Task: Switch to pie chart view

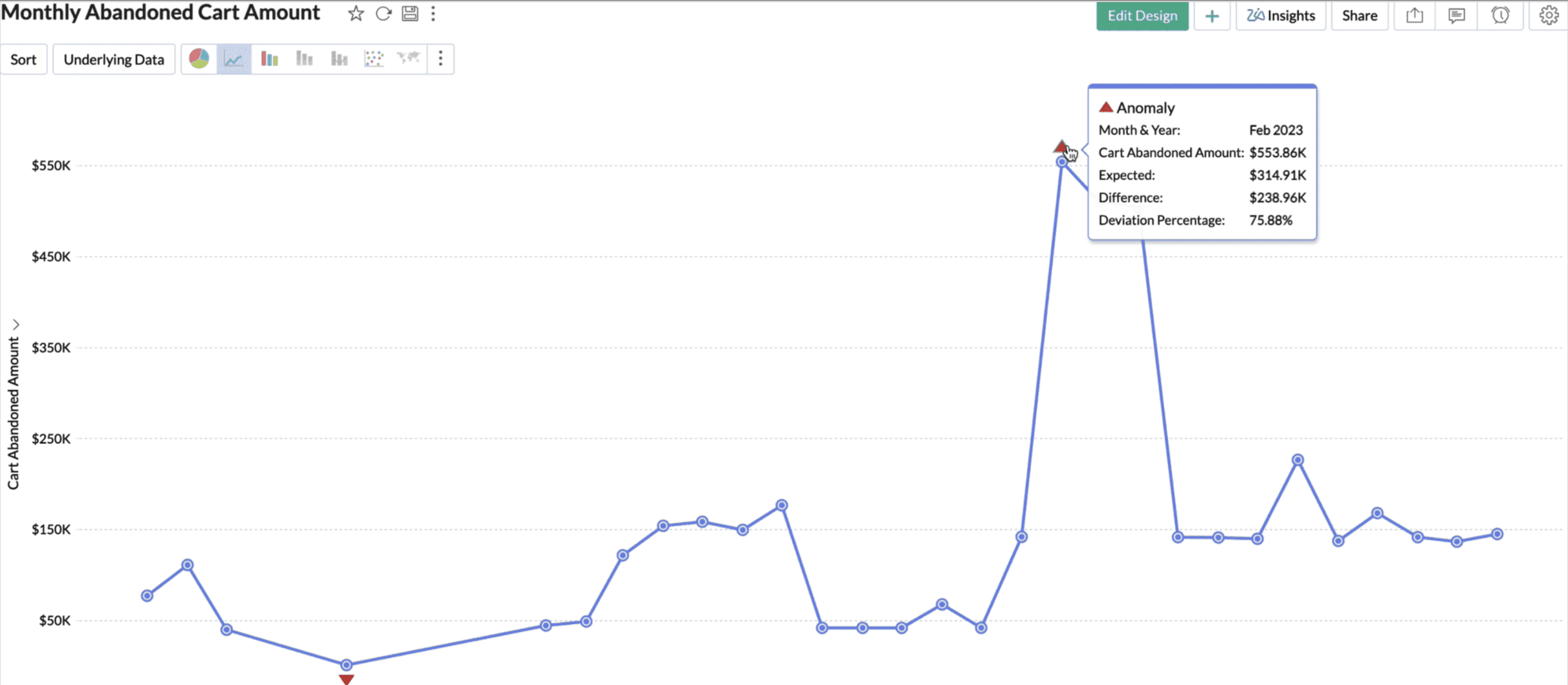Action: click(199, 59)
